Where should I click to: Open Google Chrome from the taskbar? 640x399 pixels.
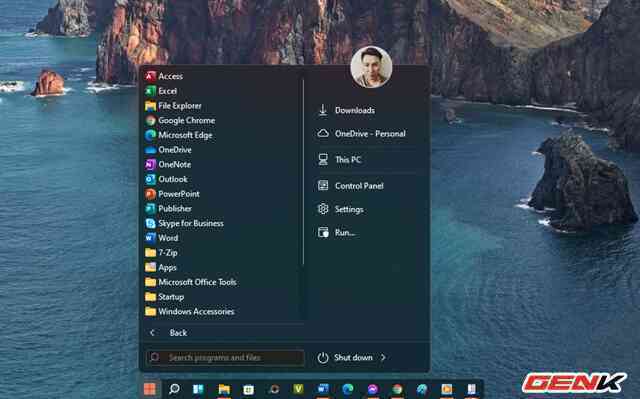tap(397, 390)
